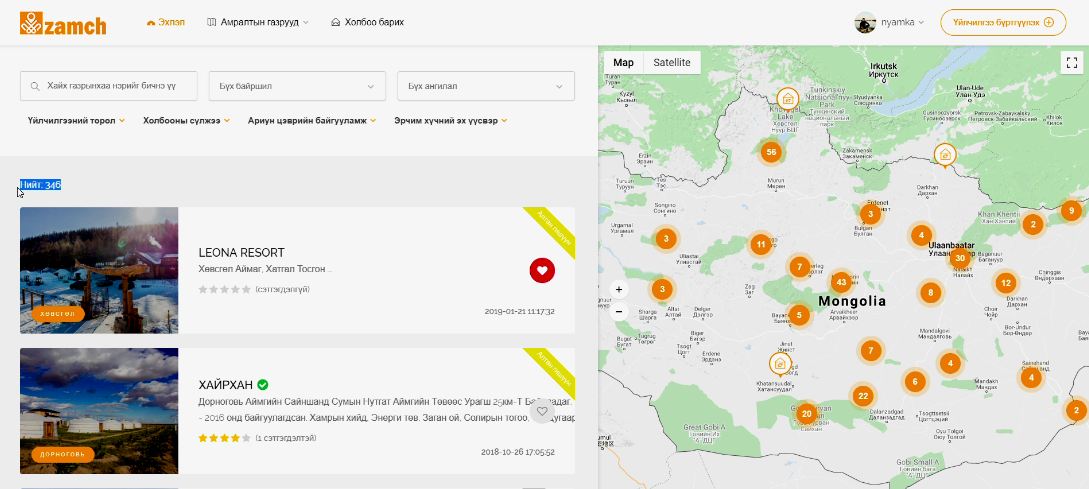Focus the place name search field
This screenshot has width=1089, height=489.
click(x=109, y=86)
